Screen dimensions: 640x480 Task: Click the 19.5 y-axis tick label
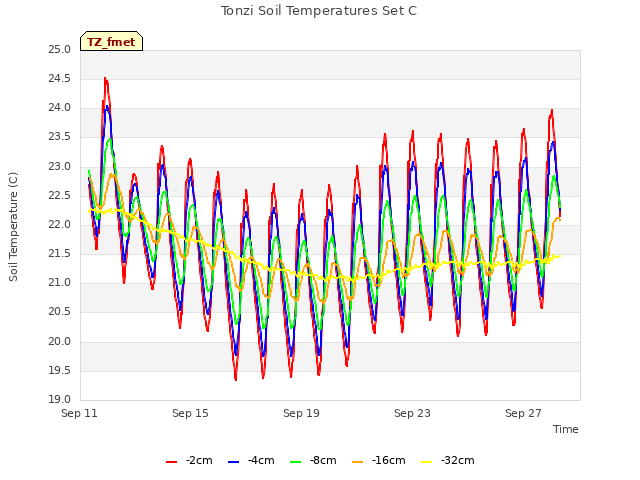(x=60, y=371)
